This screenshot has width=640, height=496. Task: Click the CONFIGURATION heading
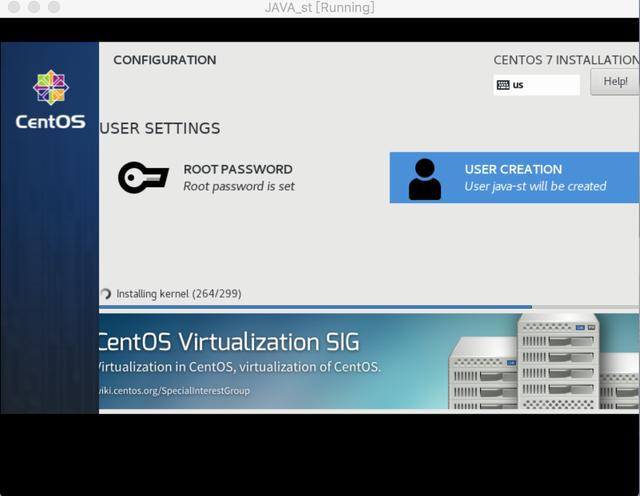tap(165, 60)
